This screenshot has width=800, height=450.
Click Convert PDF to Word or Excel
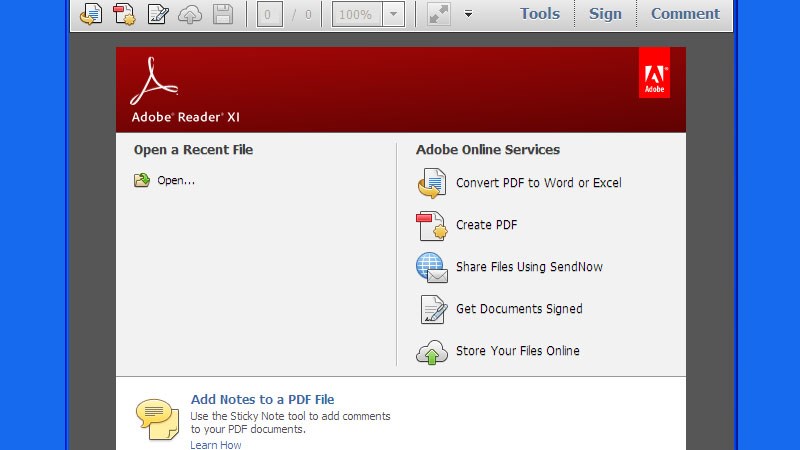[x=539, y=183]
